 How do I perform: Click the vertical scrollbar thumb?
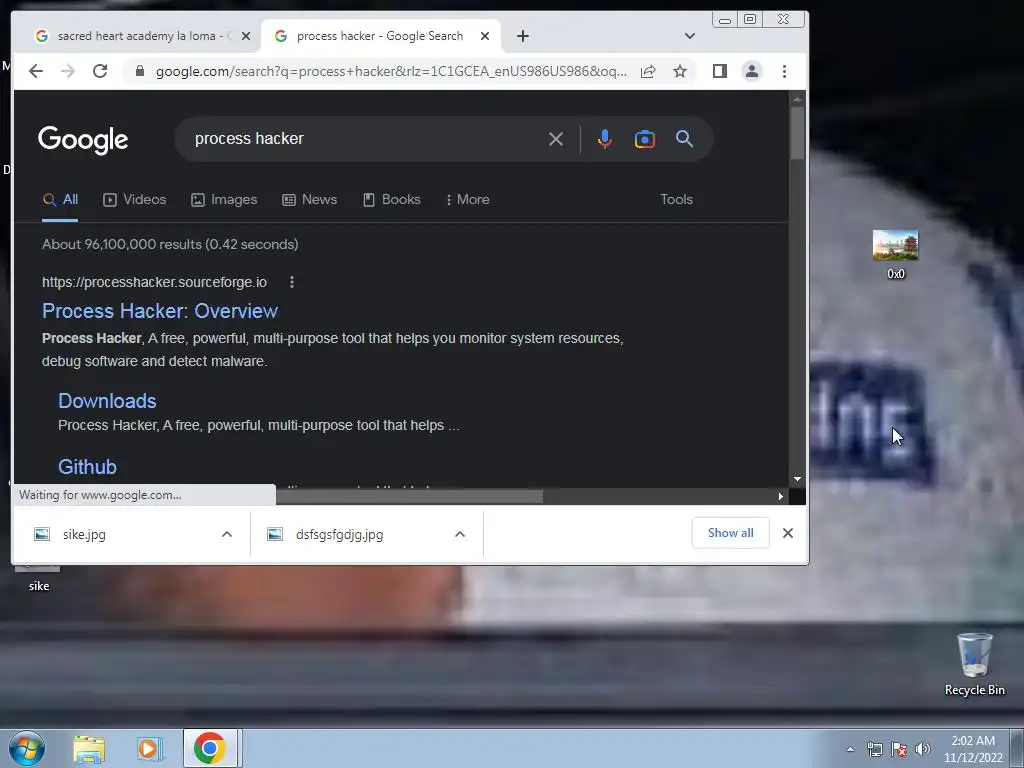[797, 133]
